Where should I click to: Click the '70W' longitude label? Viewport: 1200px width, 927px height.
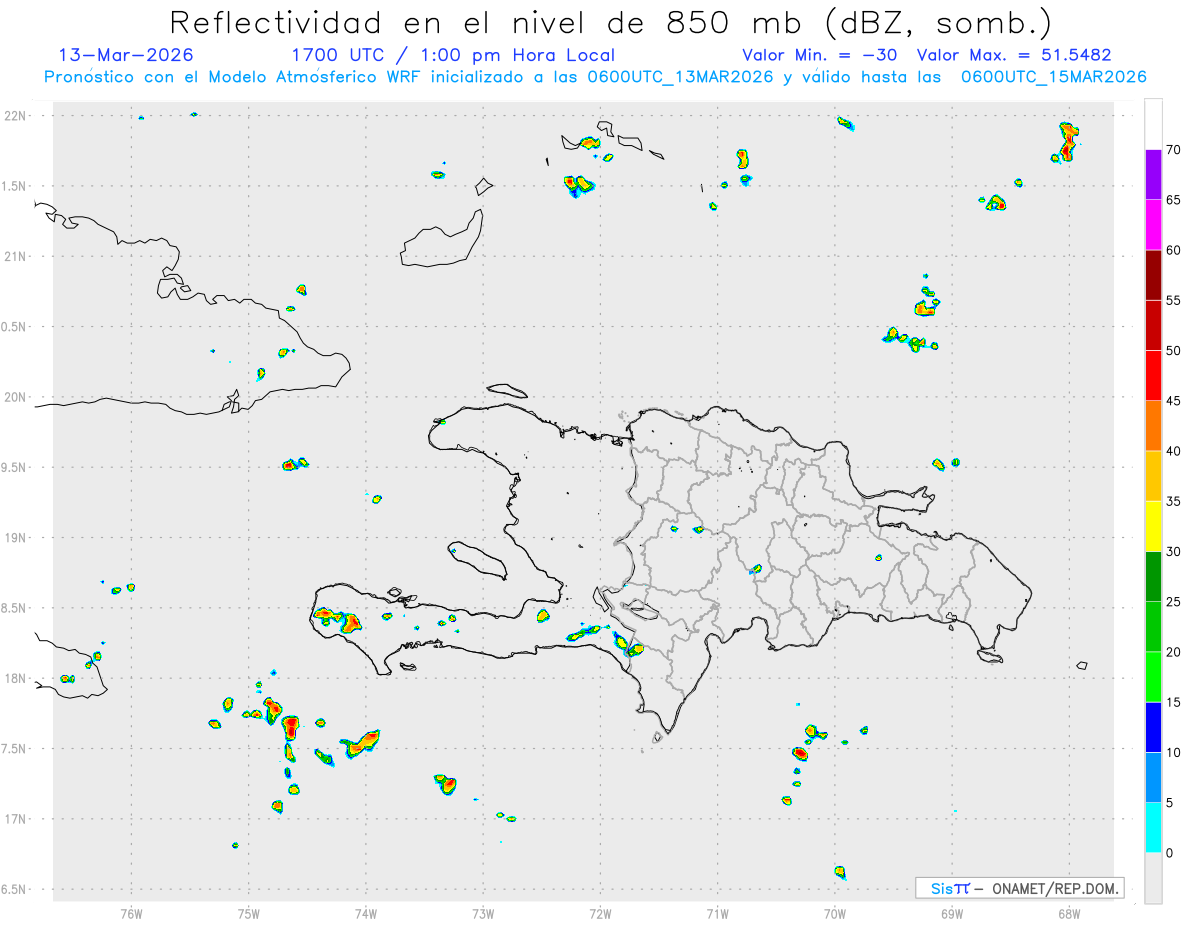[x=835, y=913]
